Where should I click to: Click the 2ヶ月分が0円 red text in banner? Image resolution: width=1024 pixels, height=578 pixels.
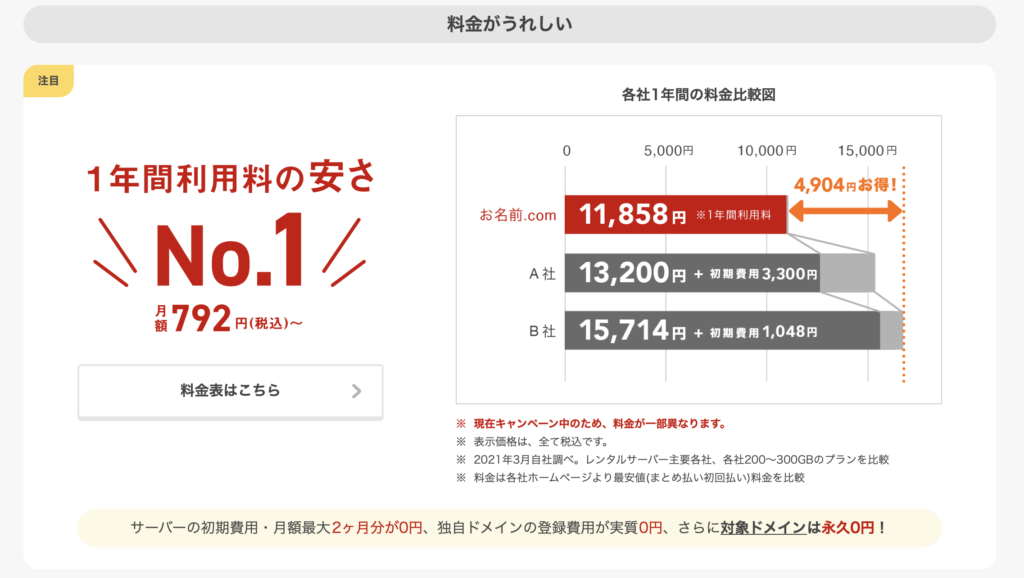pos(377,528)
